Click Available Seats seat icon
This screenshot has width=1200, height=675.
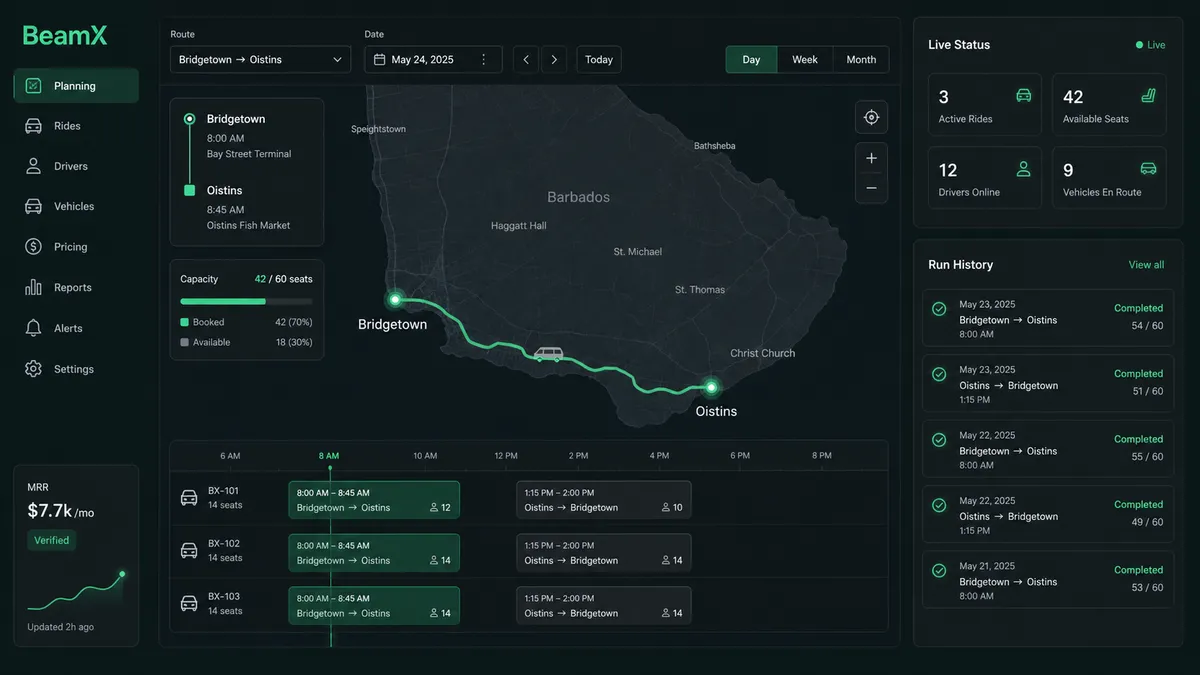click(x=1148, y=96)
